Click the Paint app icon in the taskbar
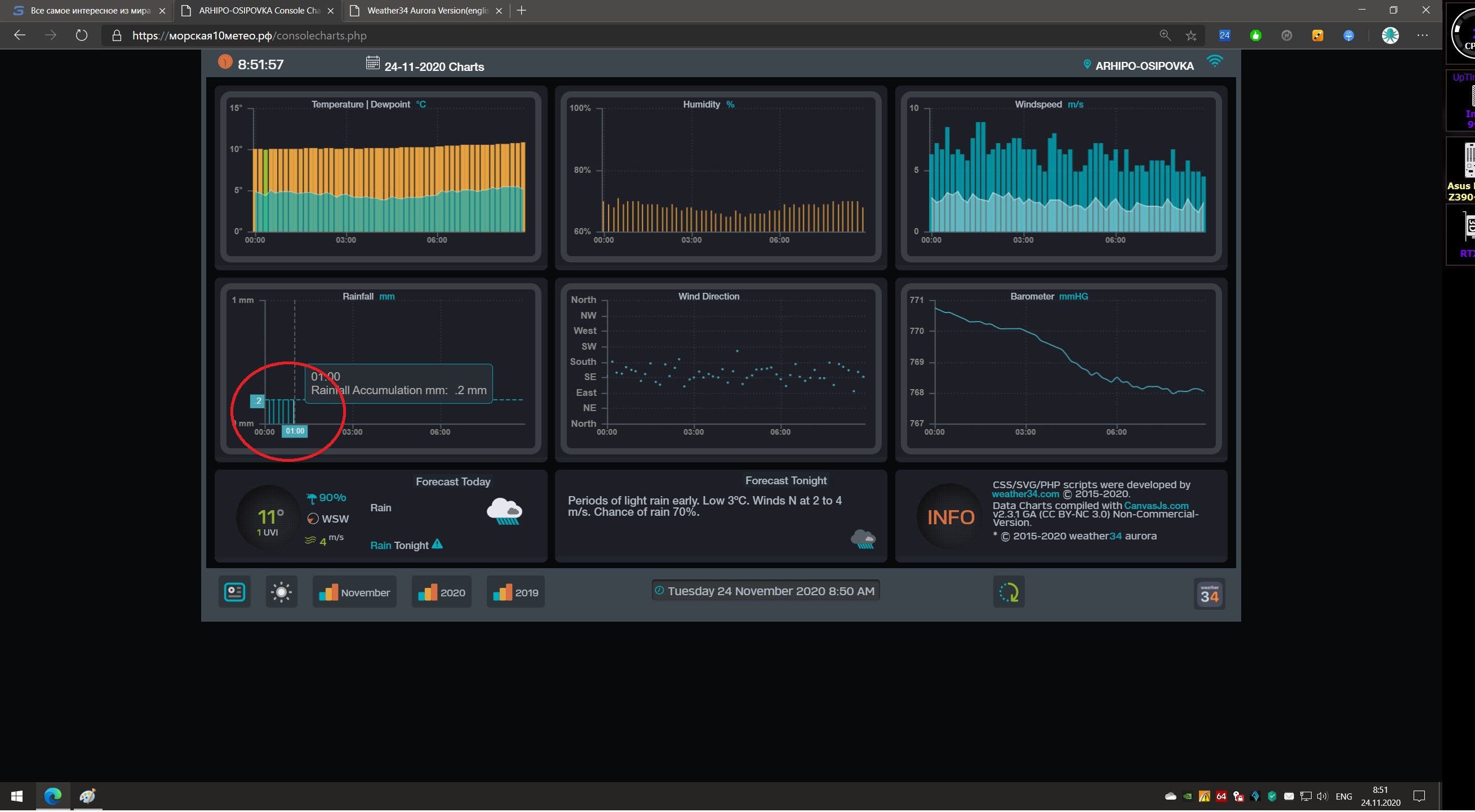1475x812 pixels. (87, 798)
